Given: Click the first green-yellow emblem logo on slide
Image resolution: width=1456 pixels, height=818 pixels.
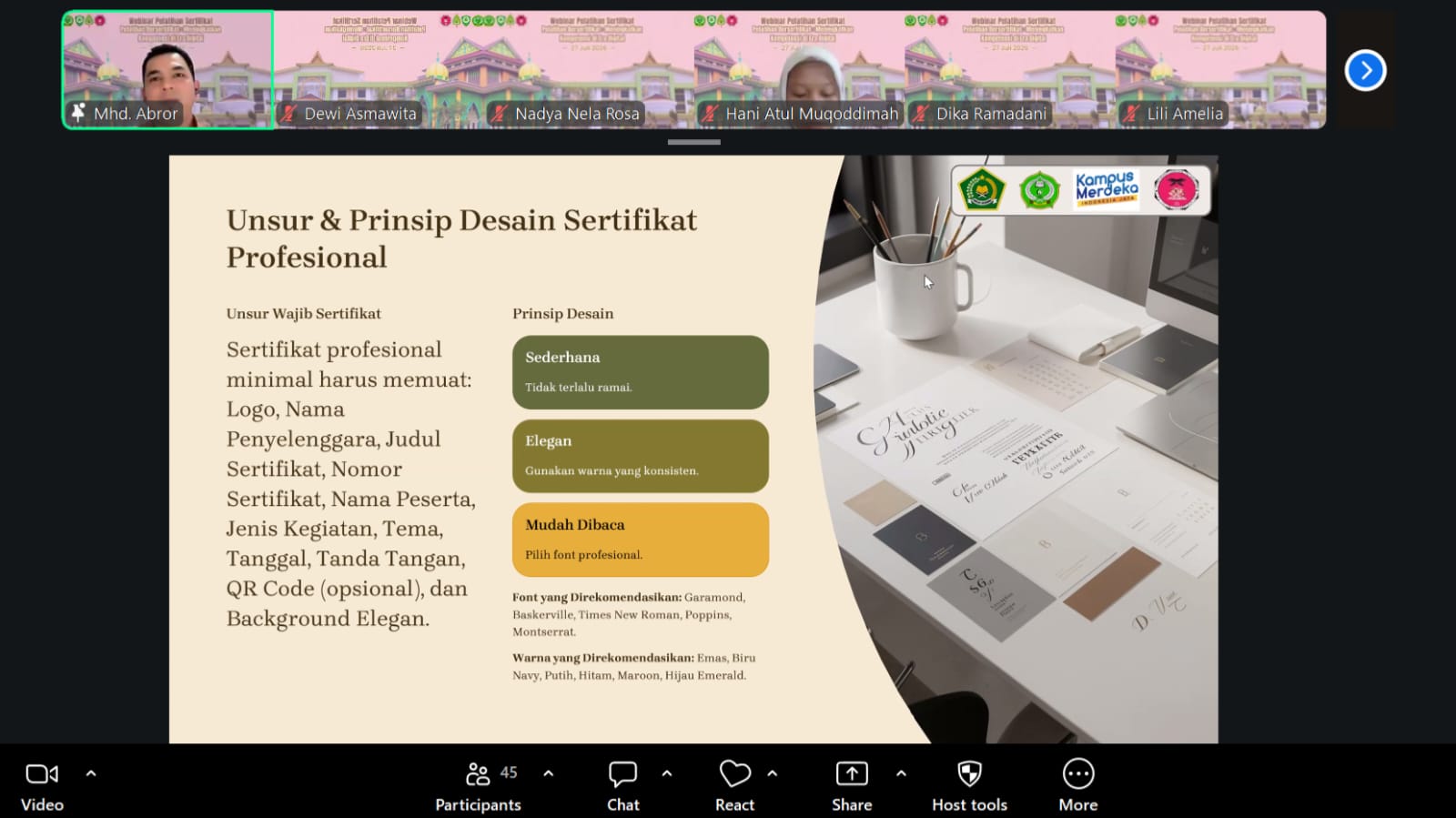Looking at the screenshot, I should tap(981, 189).
